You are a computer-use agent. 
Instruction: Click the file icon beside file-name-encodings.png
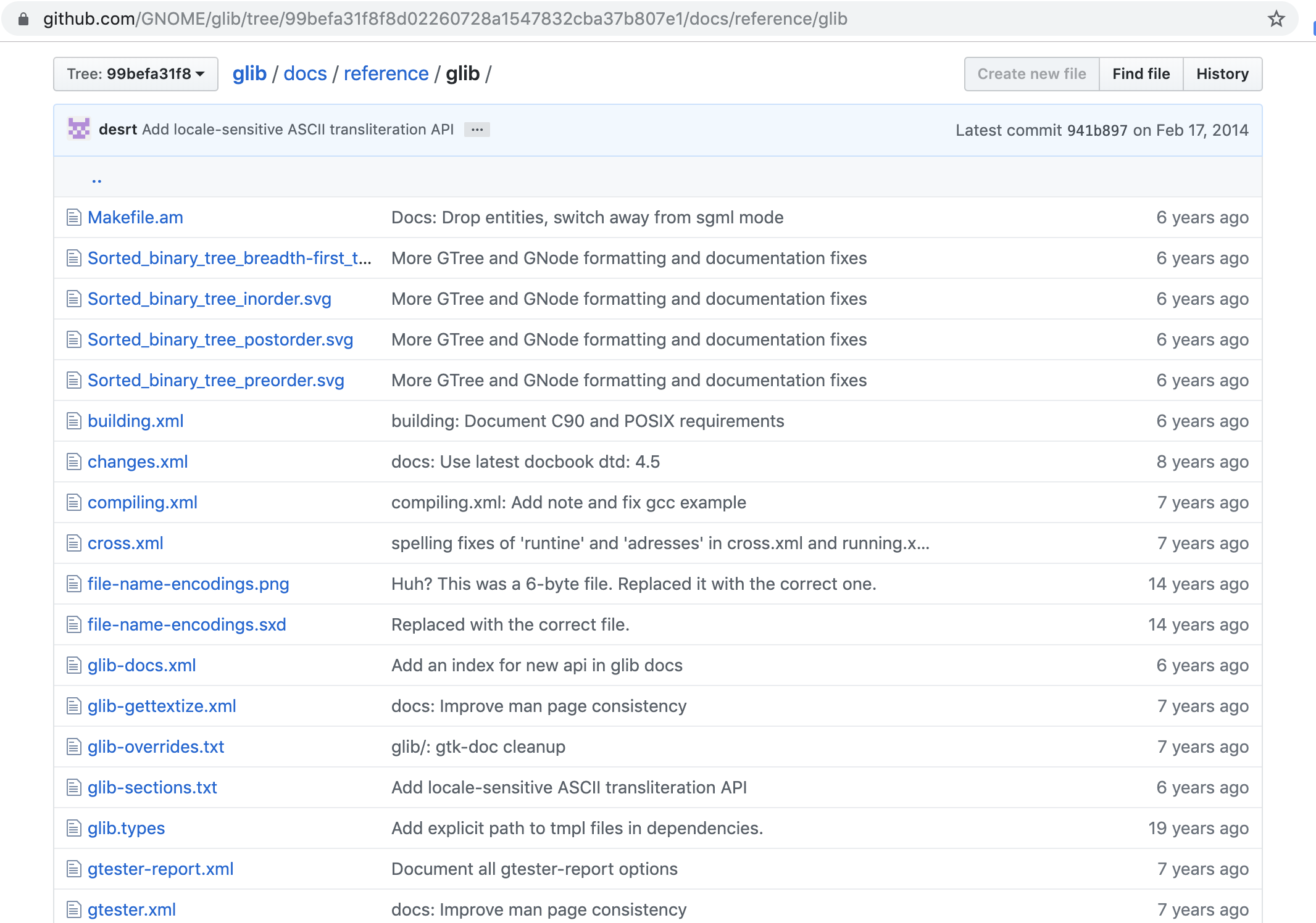74,584
